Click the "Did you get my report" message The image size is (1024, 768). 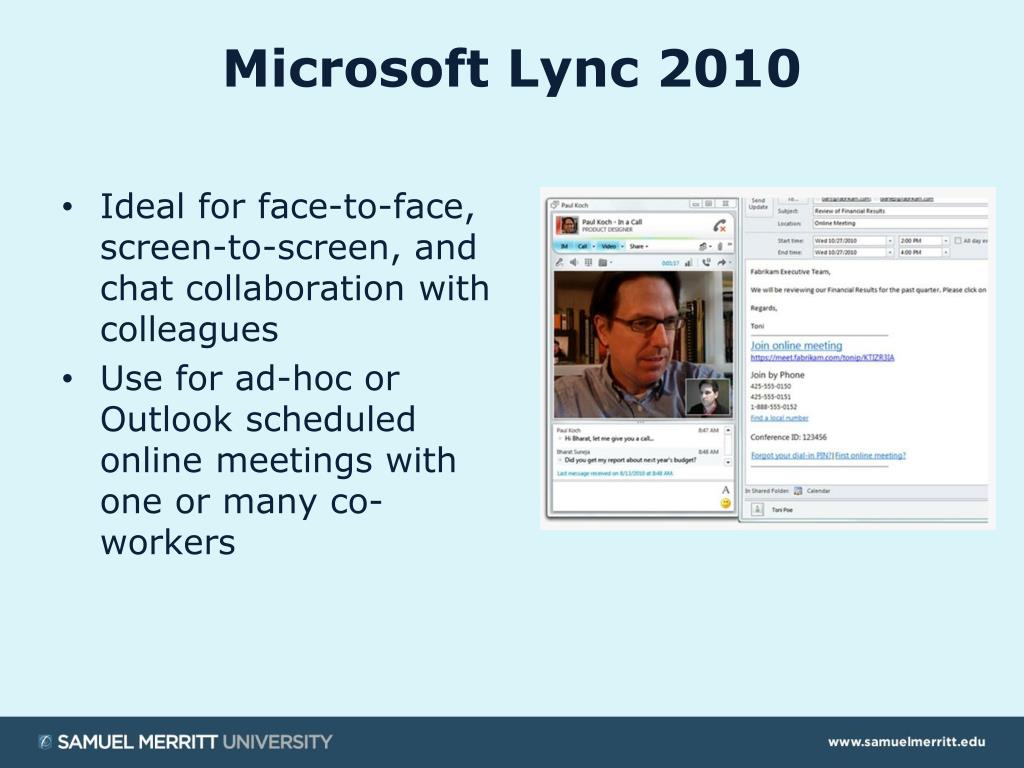click(x=630, y=460)
